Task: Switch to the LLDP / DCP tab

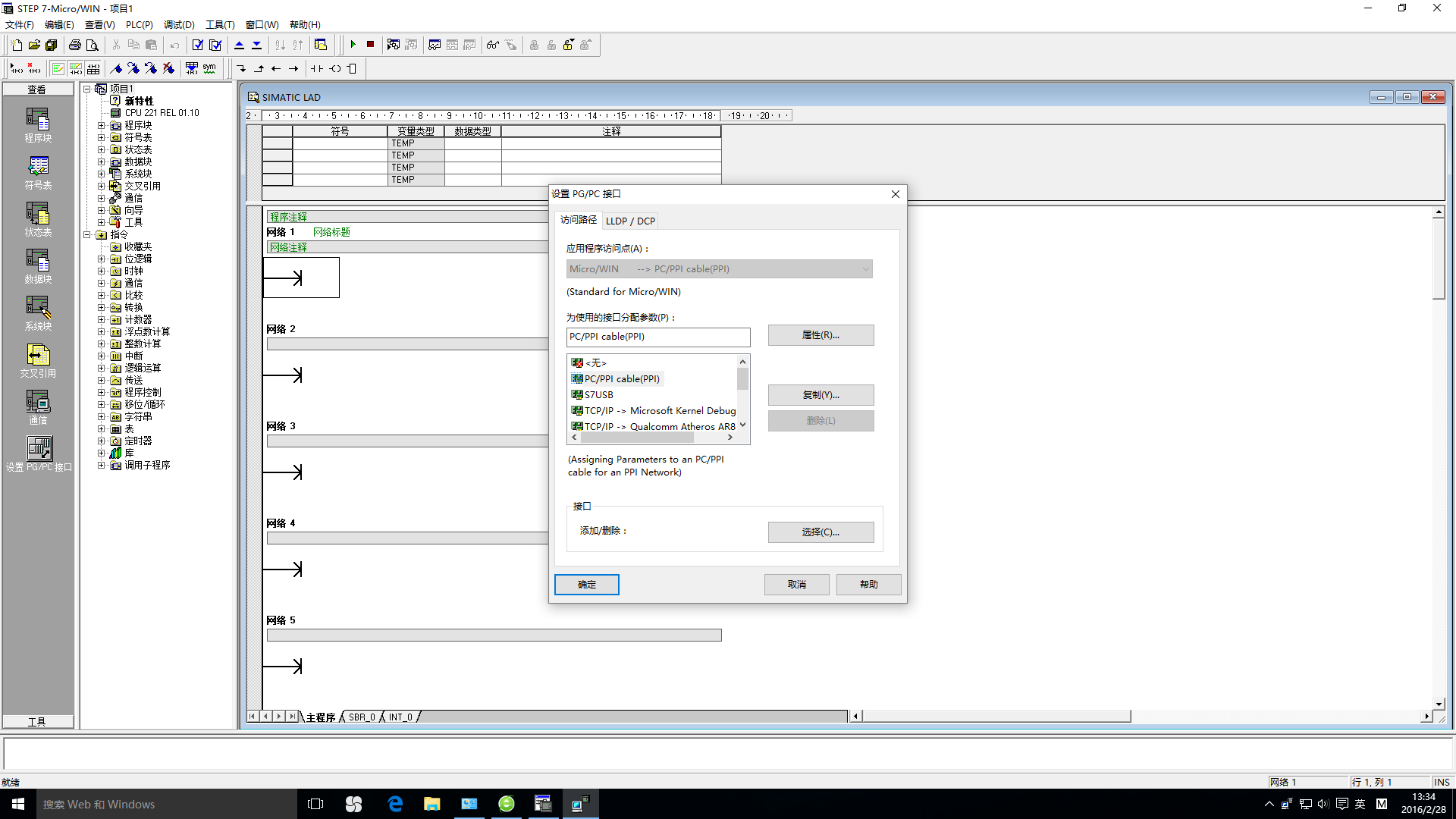Action: click(630, 221)
